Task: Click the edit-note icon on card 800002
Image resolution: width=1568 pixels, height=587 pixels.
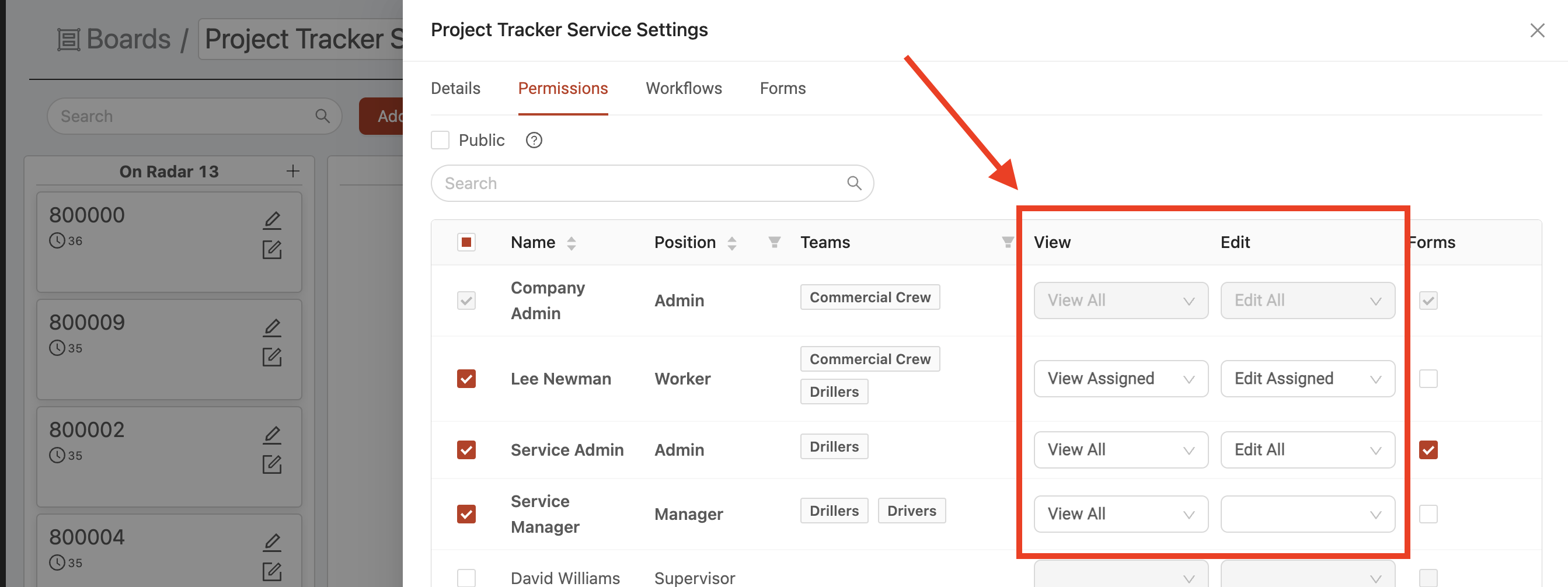Action: 272,464
